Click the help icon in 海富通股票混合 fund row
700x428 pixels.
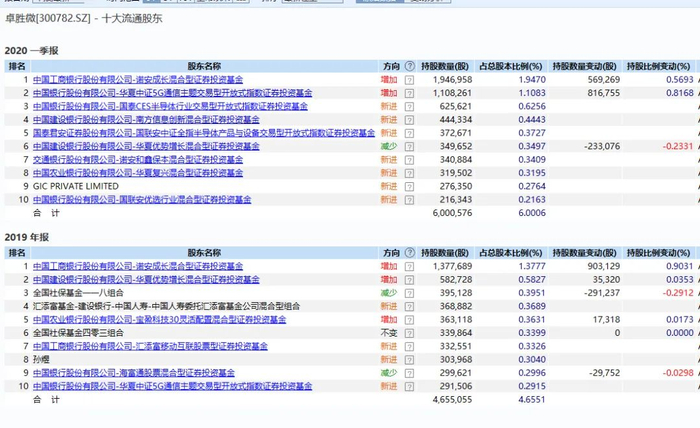[410, 373]
